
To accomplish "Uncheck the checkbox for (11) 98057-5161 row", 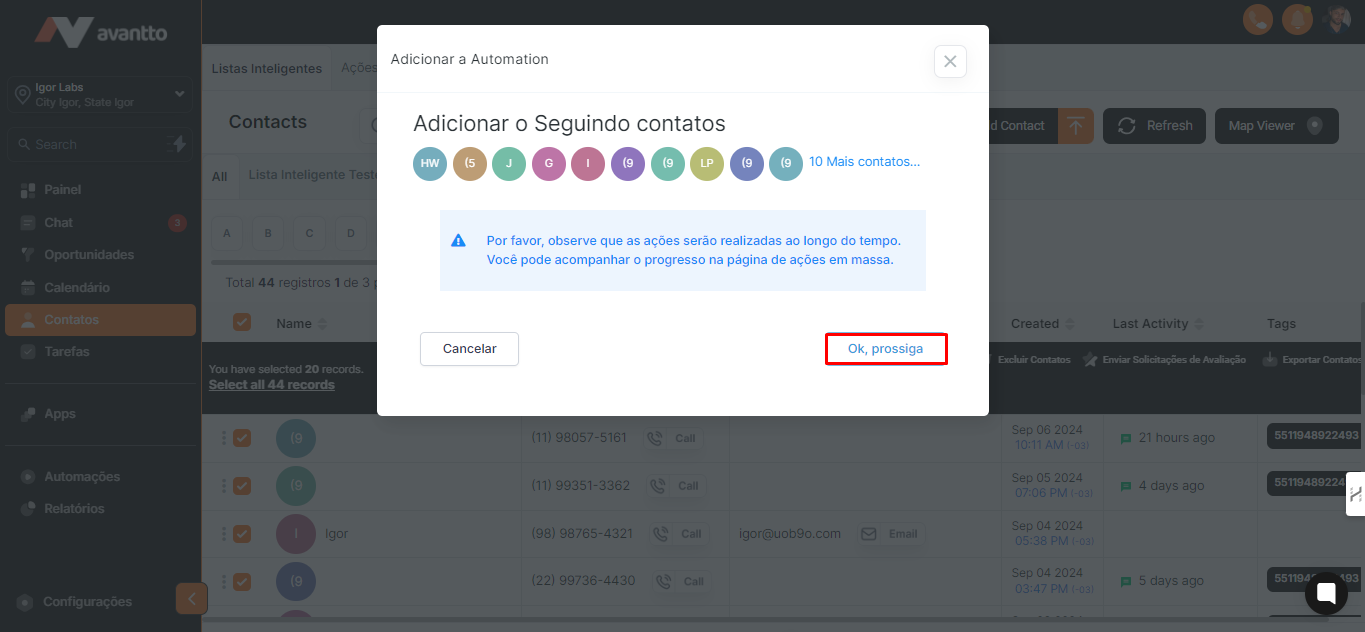I will pos(241,438).
